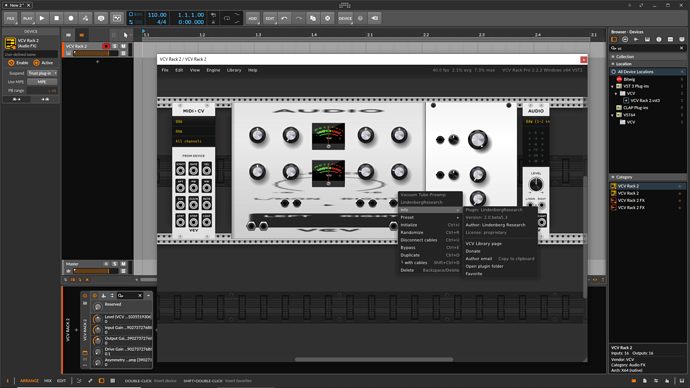Switch to ARRANGE layout
The height and width of the screenshot is (388, 690).
[x=29, y=381]
